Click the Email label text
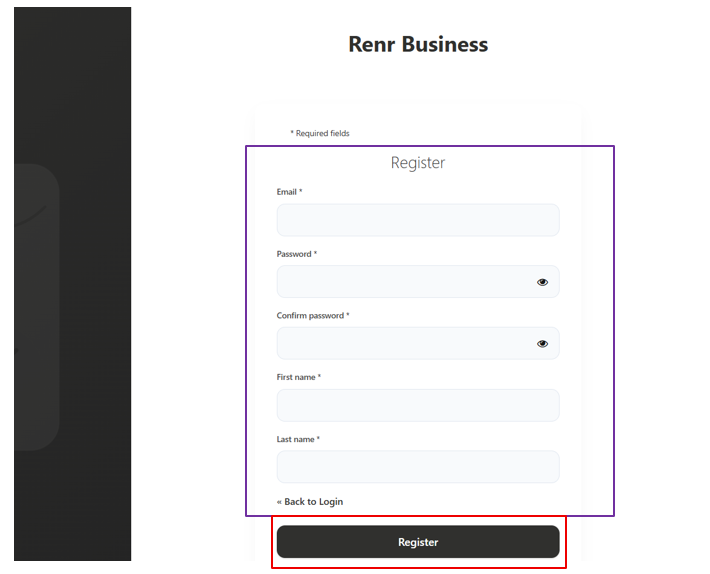Screen dimensions: 710x574 click(x=289, y=192)
